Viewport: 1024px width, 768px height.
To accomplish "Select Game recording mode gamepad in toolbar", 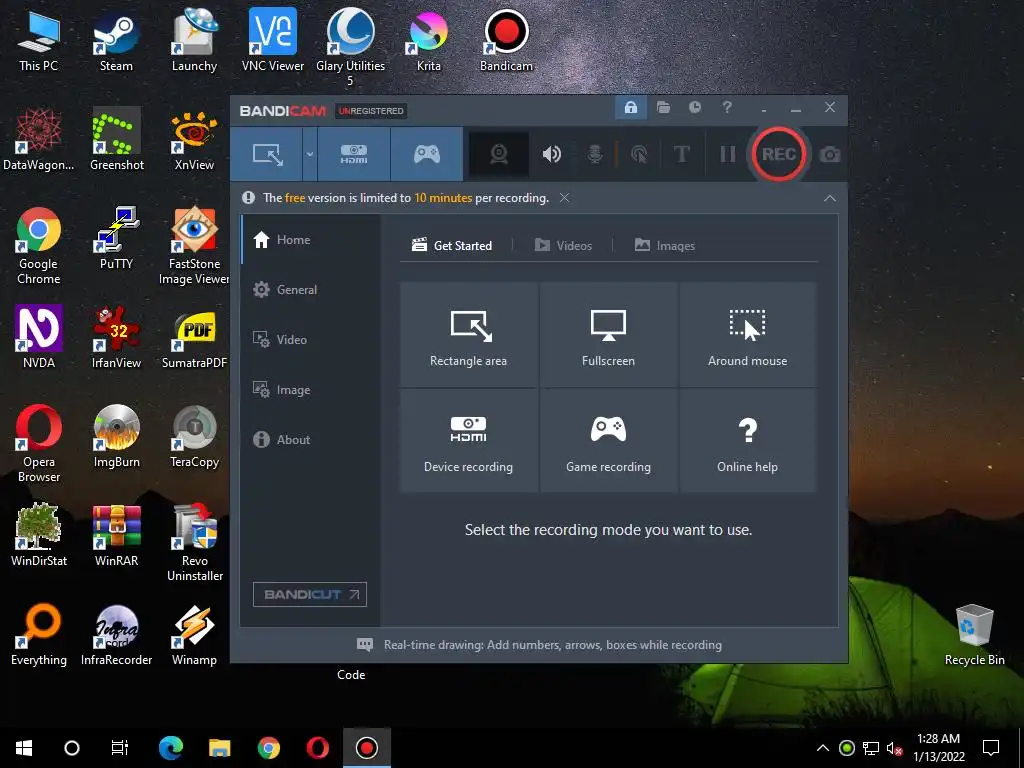I will [427, 154].
